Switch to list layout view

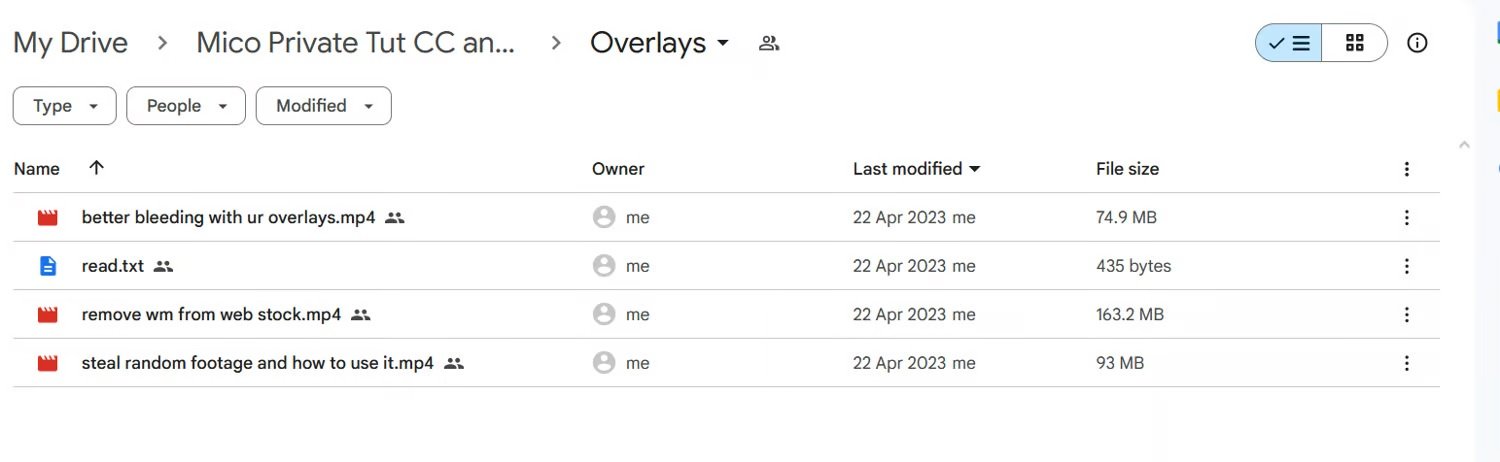(1289, 43)
